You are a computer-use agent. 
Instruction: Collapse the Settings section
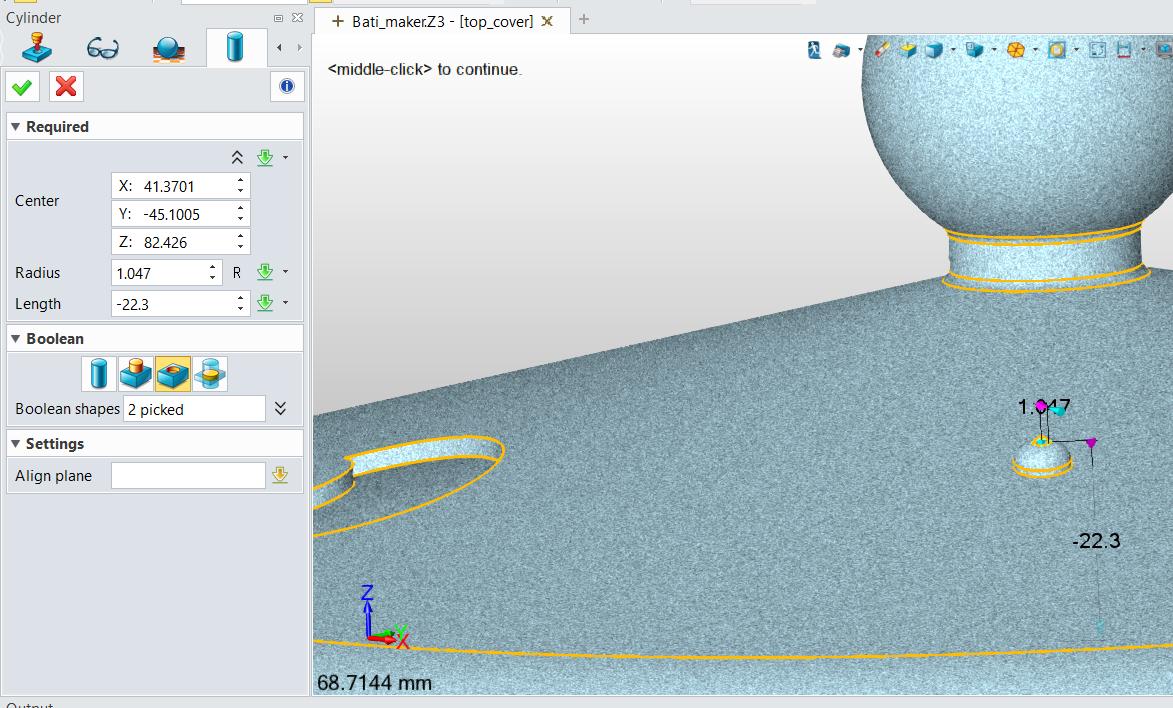click(x=16, y=444)
